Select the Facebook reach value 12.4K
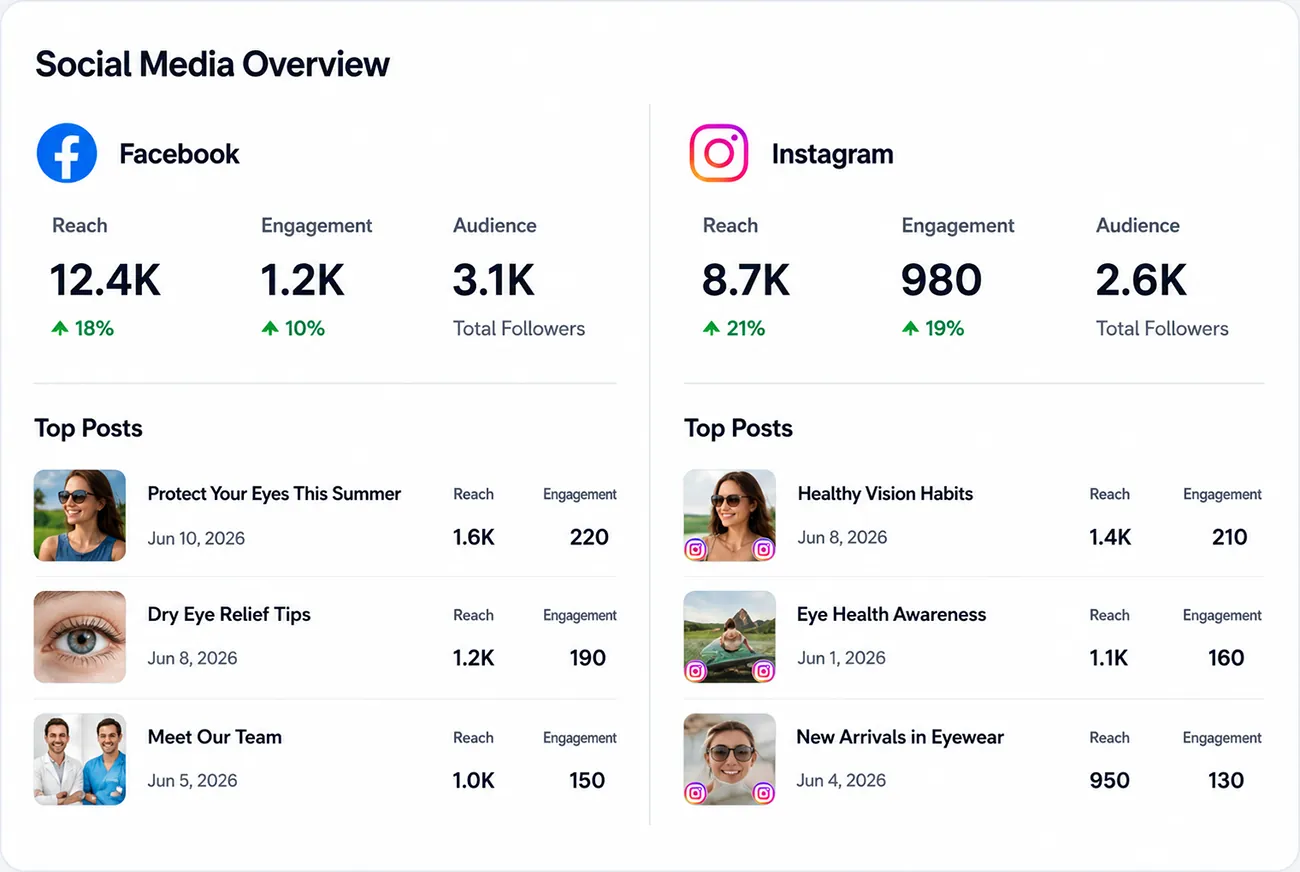 tap(105, 280)
